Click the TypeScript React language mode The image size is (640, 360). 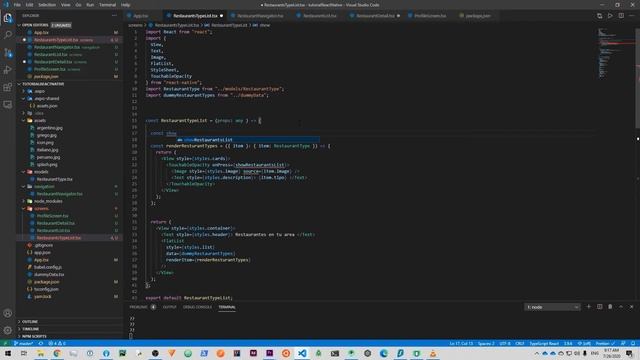tap(544, 343)
